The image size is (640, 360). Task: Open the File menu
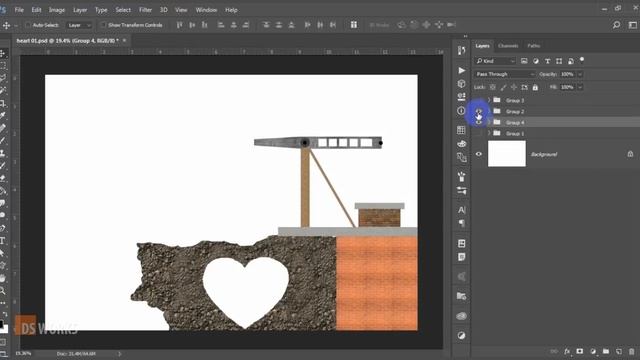(19, 10)
